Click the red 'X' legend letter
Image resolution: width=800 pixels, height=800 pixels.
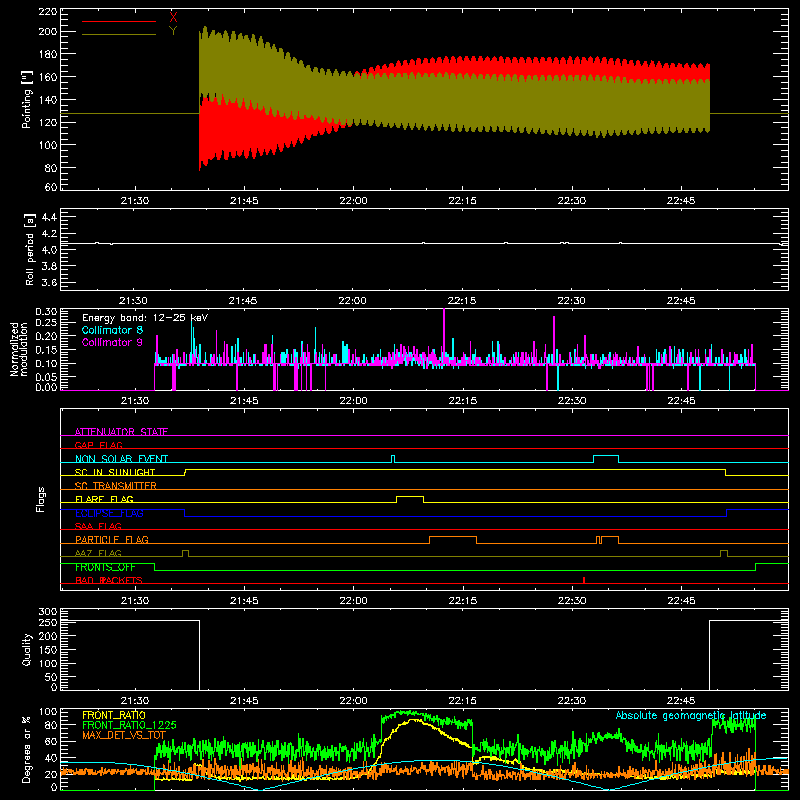click(x=173, y=18)
